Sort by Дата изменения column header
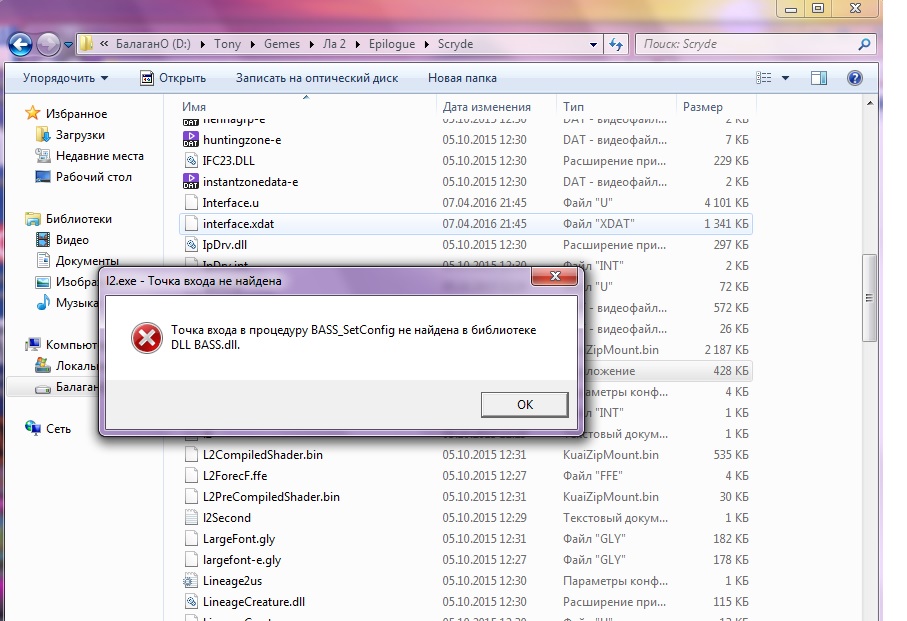Screen dimensions: 907x621 click(x=487, y=107)
